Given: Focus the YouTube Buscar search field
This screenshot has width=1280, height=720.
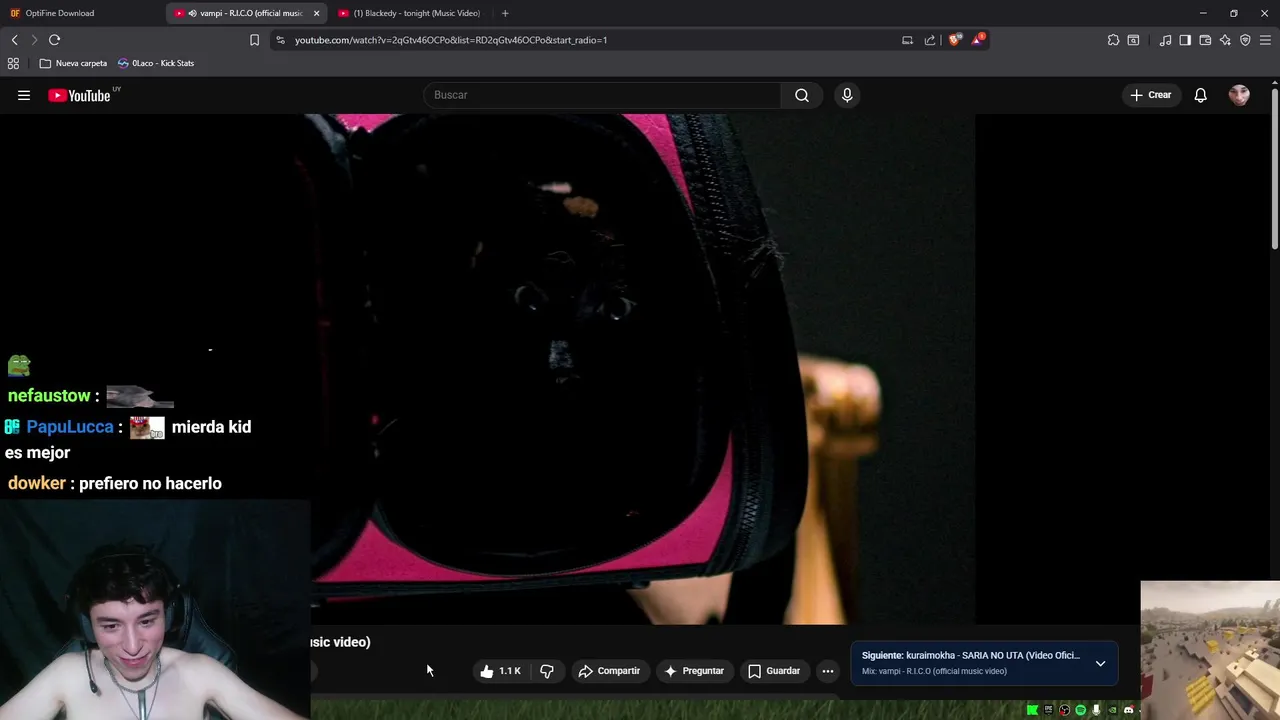Looking at the screenshot, I should pos(602,95).
